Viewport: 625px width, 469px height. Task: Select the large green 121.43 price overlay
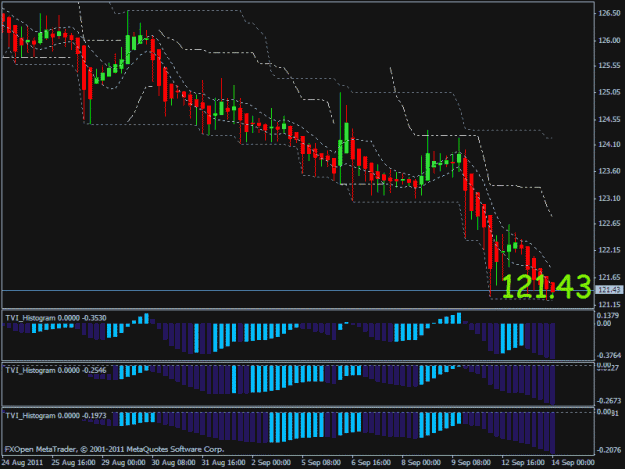(546, 287)
